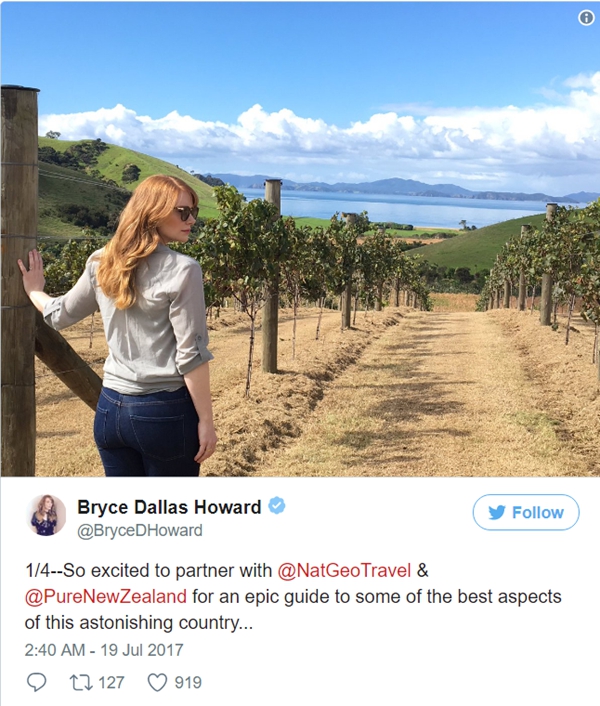Click the info icon on the photo
The width and height of the screenshot is (600, 706).
pos(586,18)
